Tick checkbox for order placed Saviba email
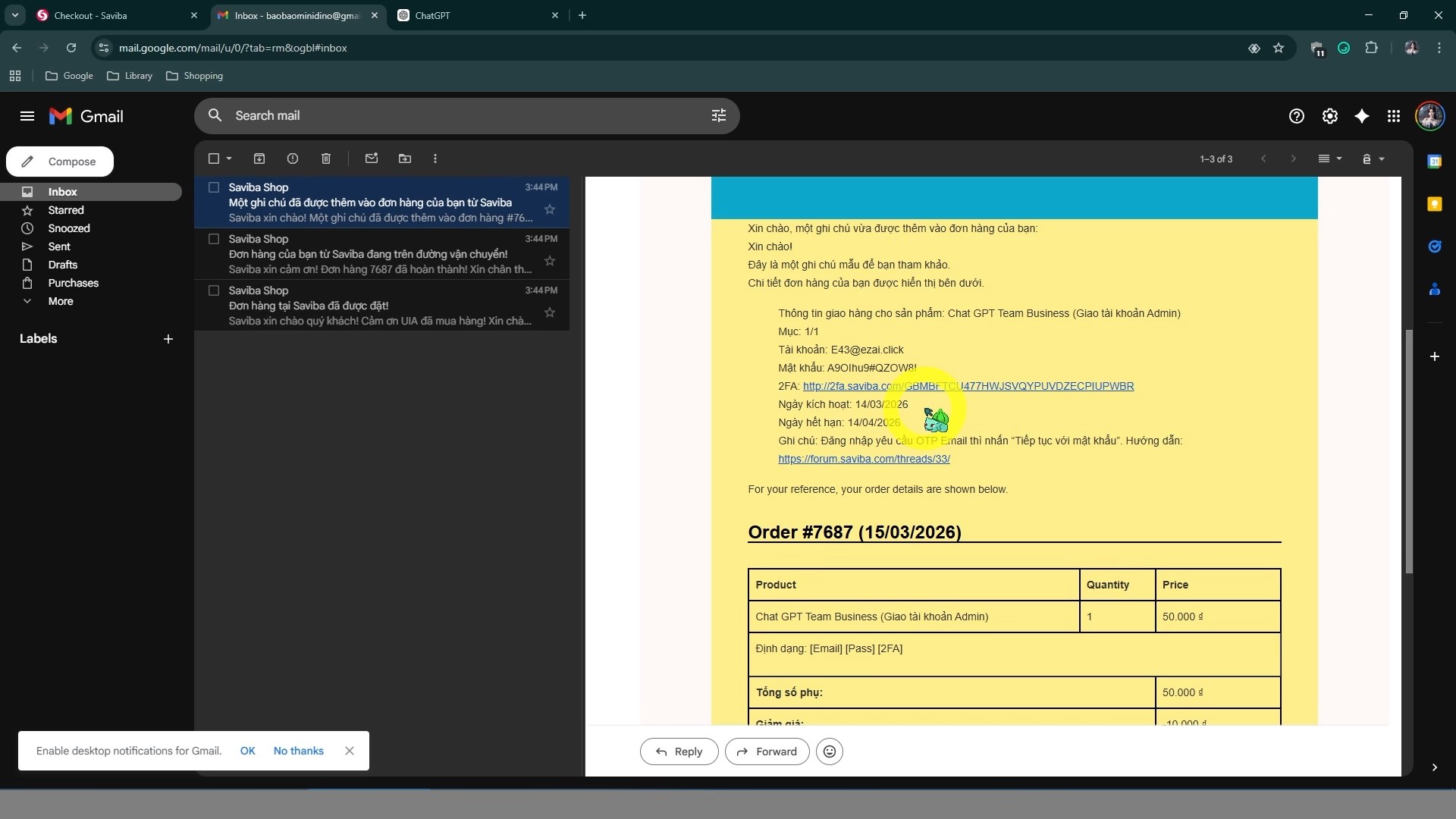1456x819 pixels. pyautogui.click(x=214, y=290)
